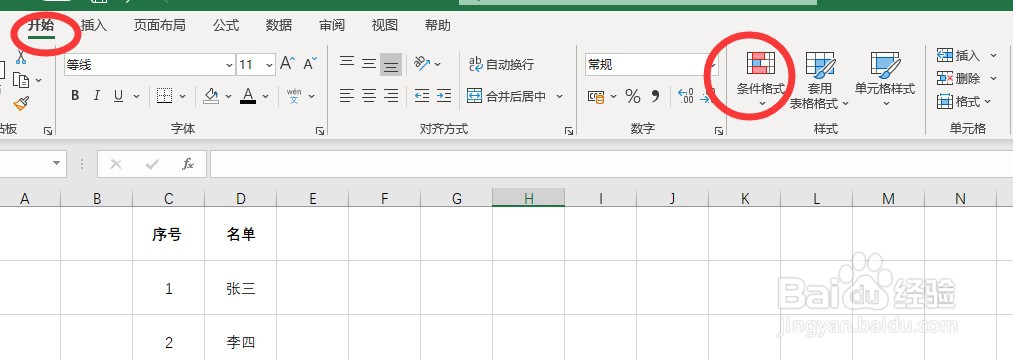The width and height of the screenshot is (1013, 360).
Task: Select column C header
Action: [x=169, y=198]
